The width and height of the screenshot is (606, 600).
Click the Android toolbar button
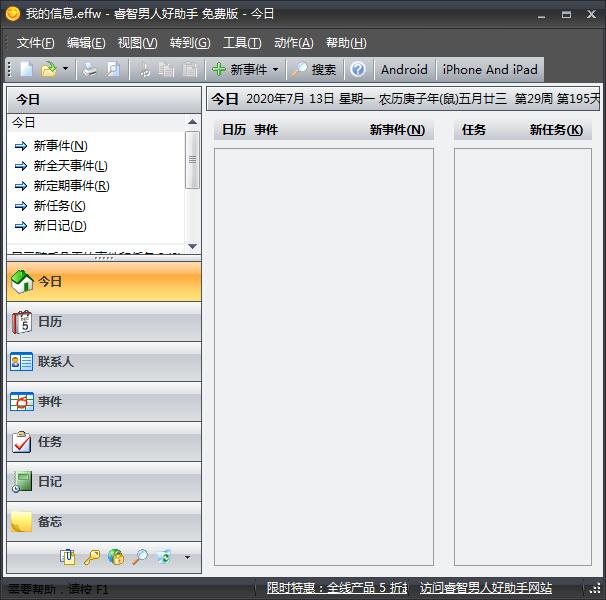coord(404,70)
